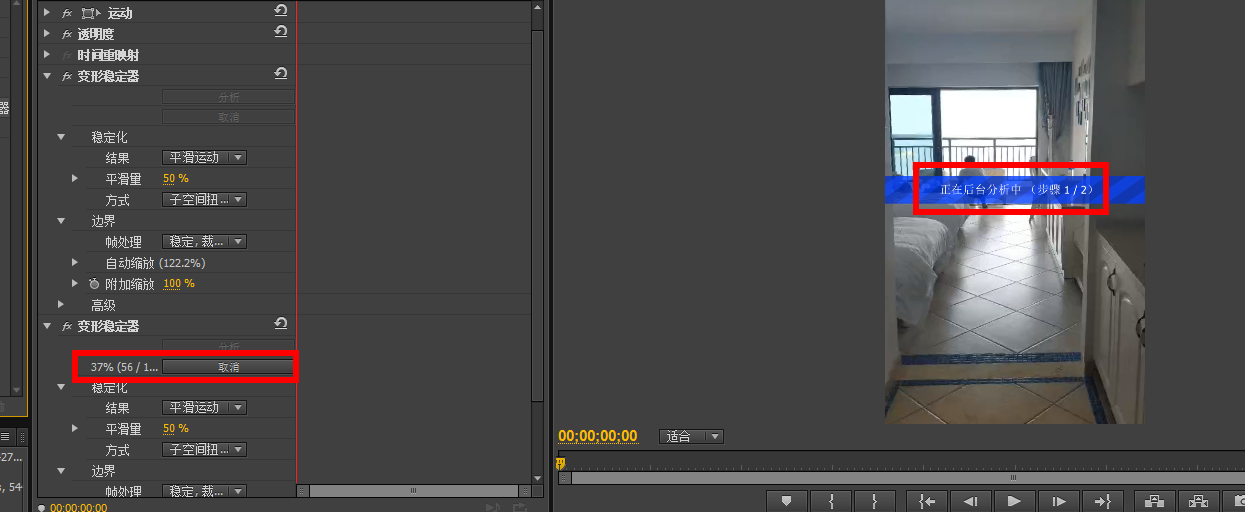Reset the second 变形稳定器 effect
Viewport: 1245px width, 512px height.
coord(281,324)
